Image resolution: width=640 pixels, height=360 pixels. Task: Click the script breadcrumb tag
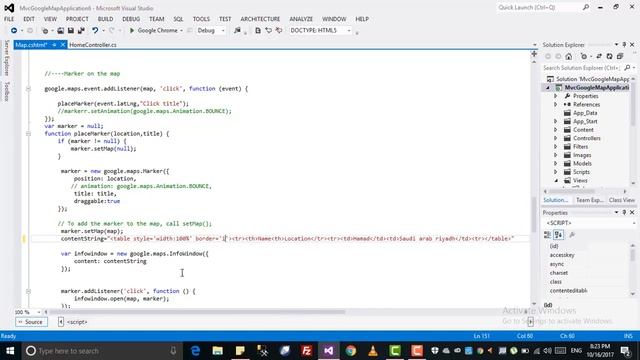click(x=77, y=322)
